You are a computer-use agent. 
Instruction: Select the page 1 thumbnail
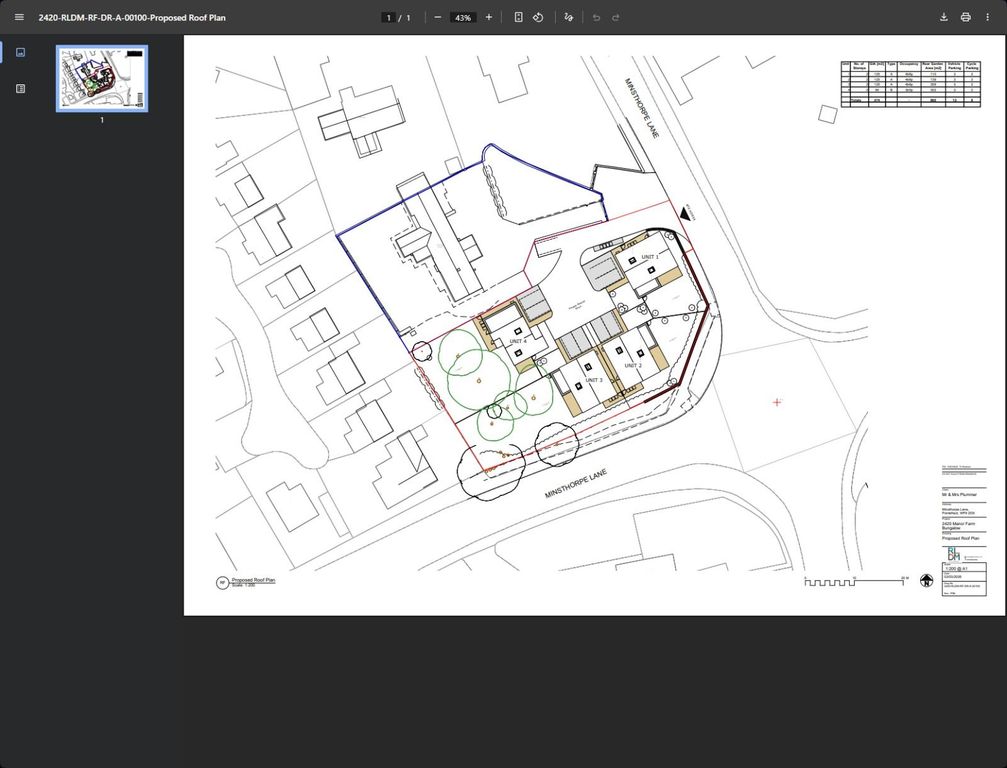tap(102, 78)
